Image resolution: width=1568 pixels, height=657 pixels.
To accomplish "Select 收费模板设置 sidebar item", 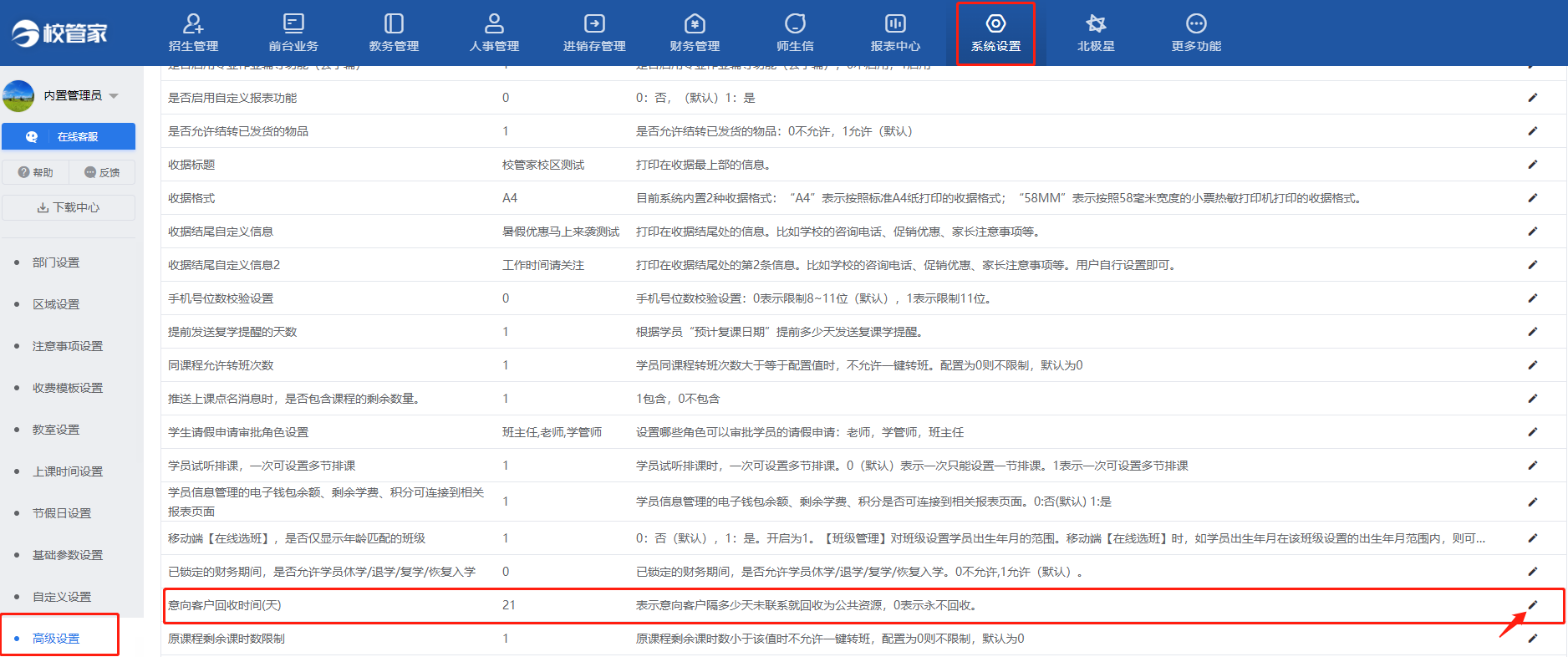I will pos(68,388).
